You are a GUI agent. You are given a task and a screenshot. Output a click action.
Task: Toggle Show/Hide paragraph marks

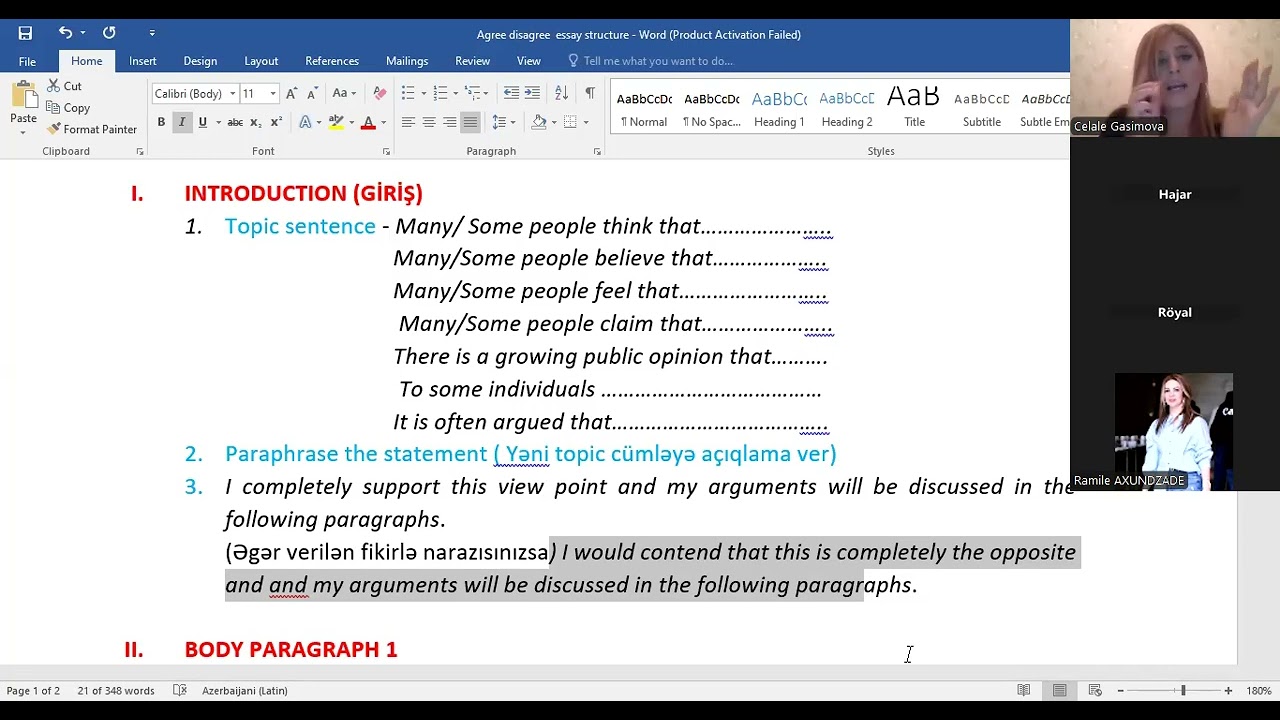coord(590,93)
